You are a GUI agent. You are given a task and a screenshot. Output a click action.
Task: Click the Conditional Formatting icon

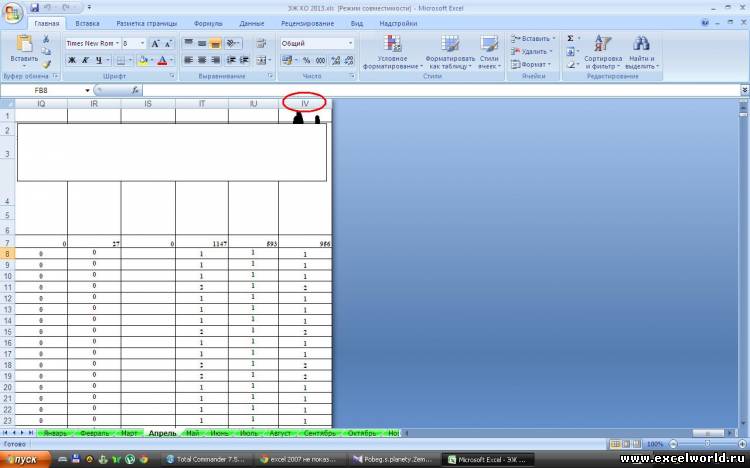tap(392, 44)
